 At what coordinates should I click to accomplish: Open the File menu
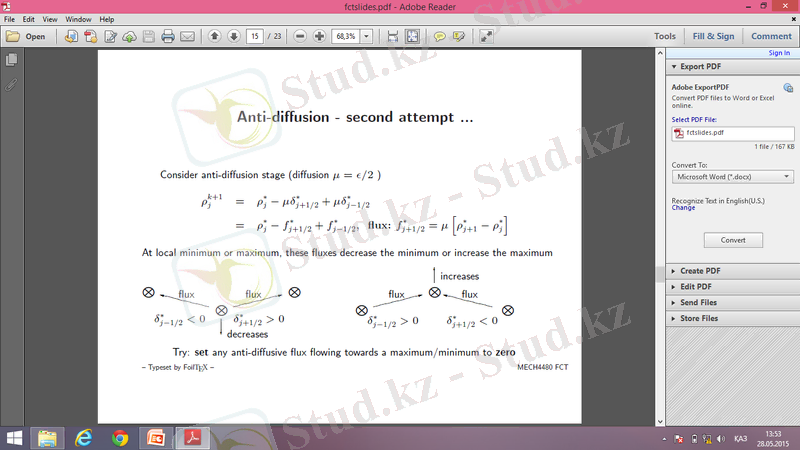pos(9,19)
